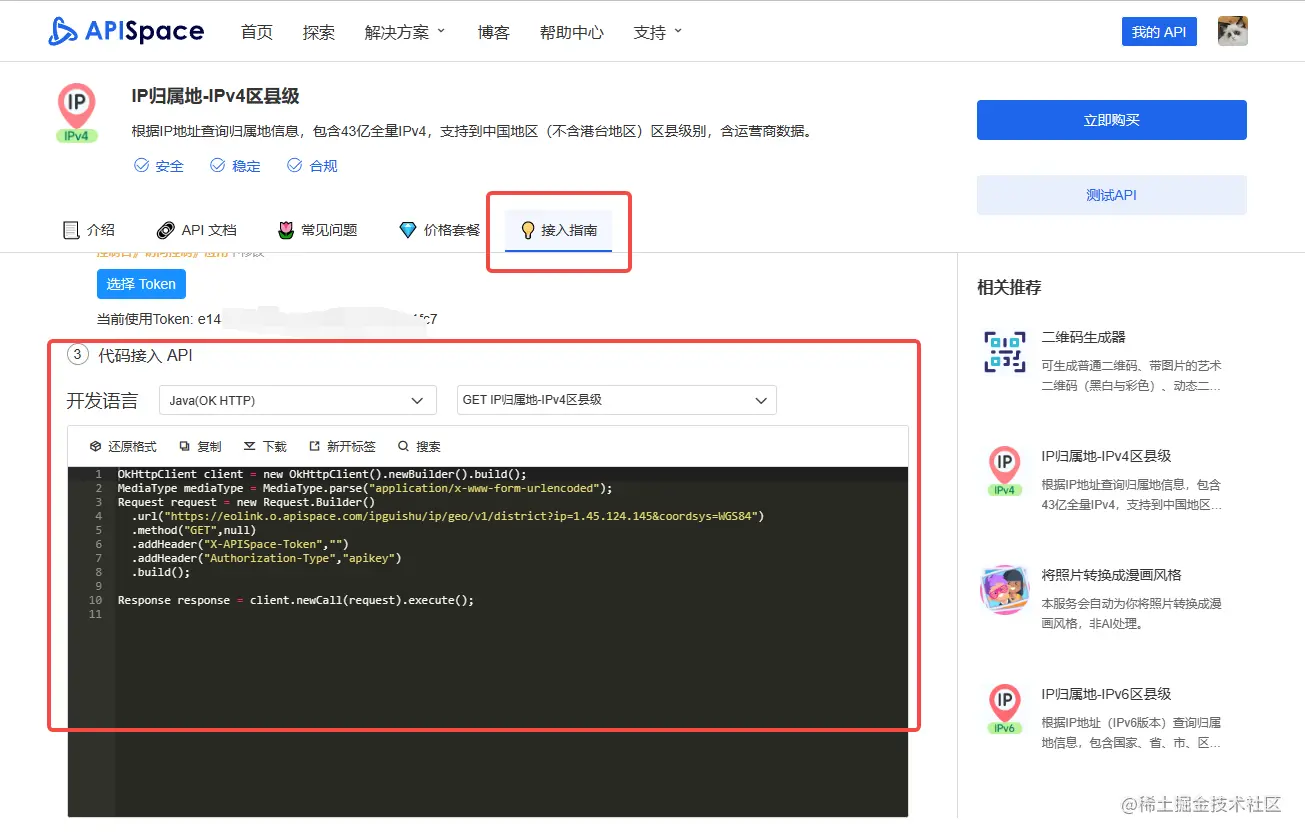Click the 价格套餐 diamond icon

click(407, 230)
